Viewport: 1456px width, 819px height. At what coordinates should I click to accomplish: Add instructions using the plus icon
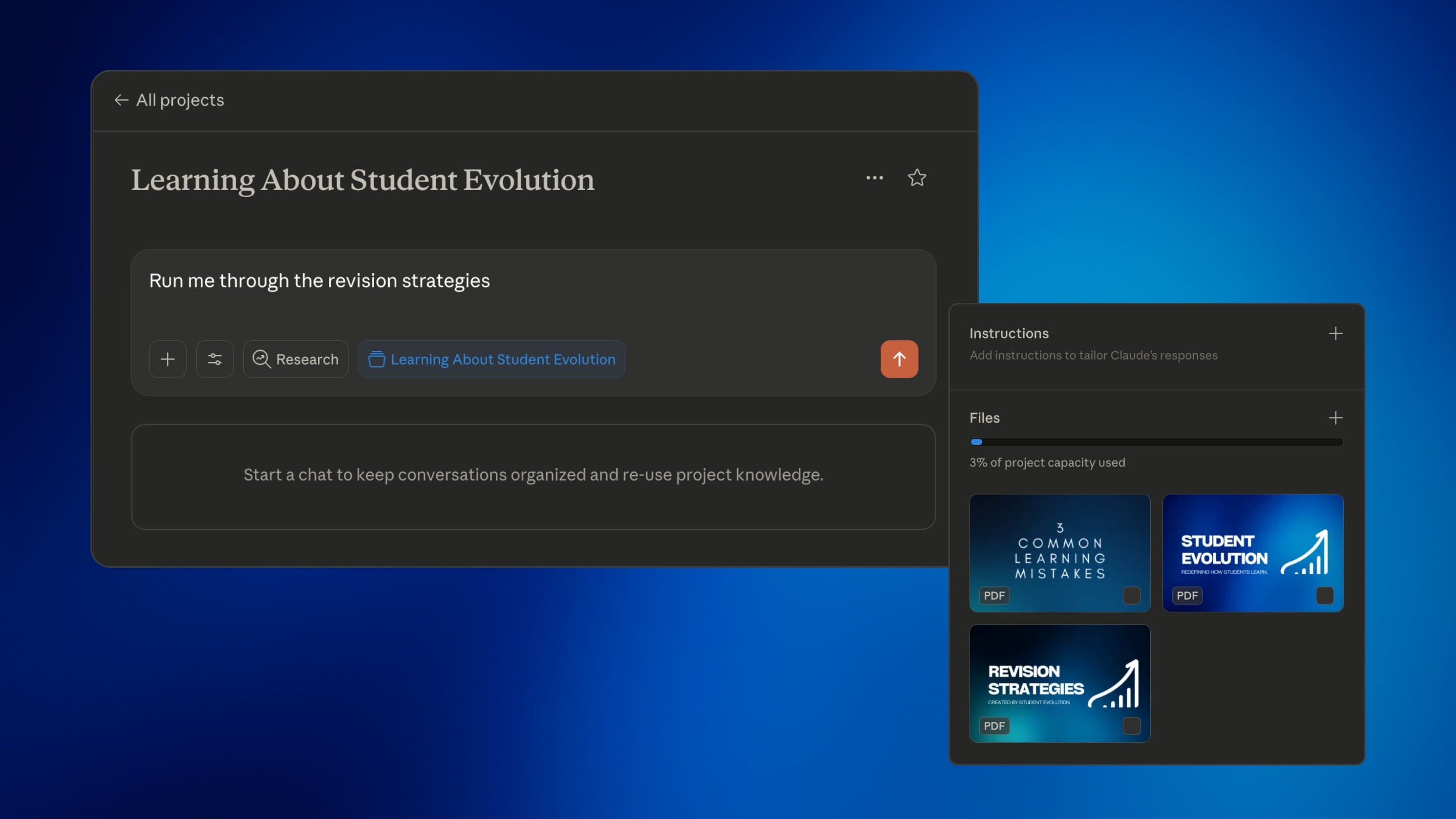pyautogui.click(x=1335, y=334)
